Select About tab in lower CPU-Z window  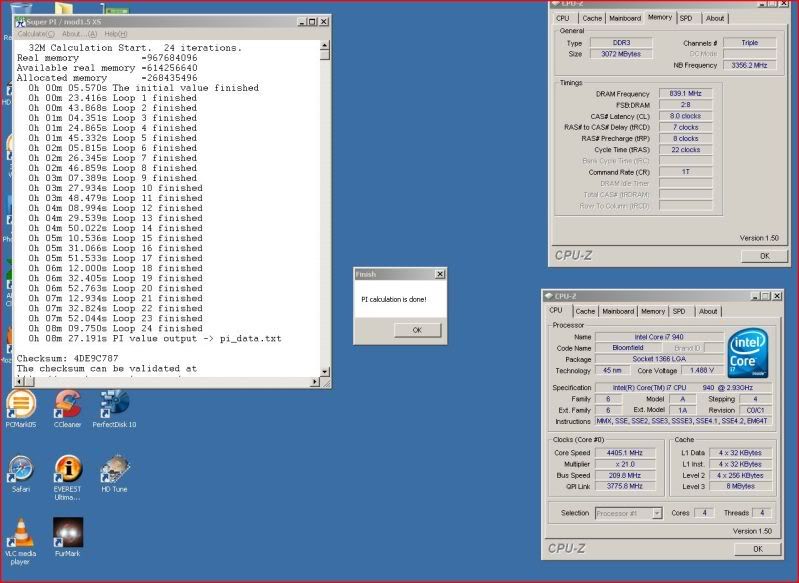(x=708, y=311)
